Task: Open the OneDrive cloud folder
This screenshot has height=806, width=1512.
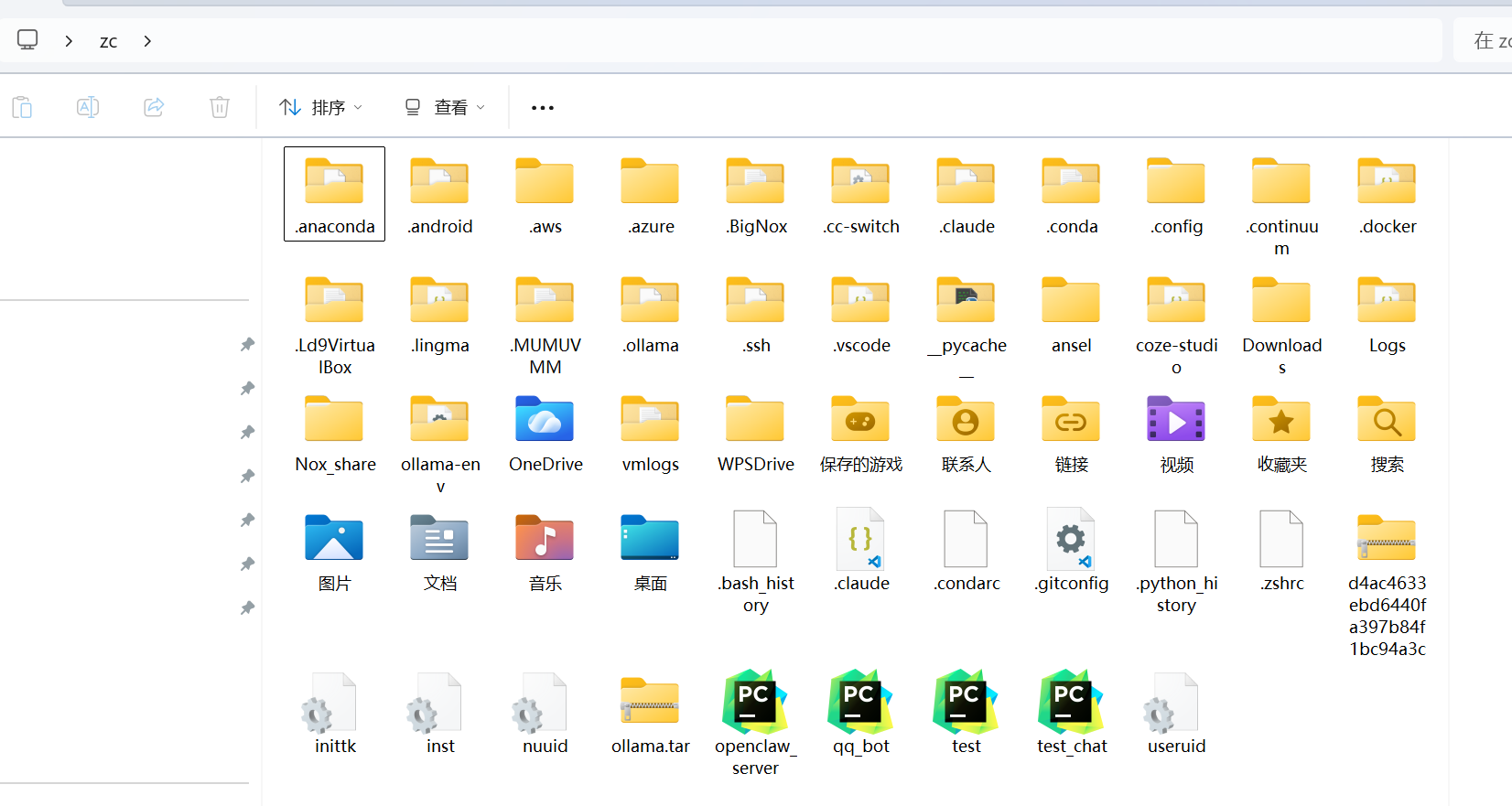Action: tap(545, 432)
